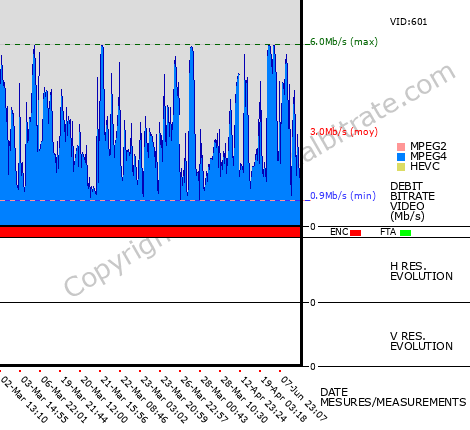
Task: Select the VID:601 label
Action: (408, 22)
